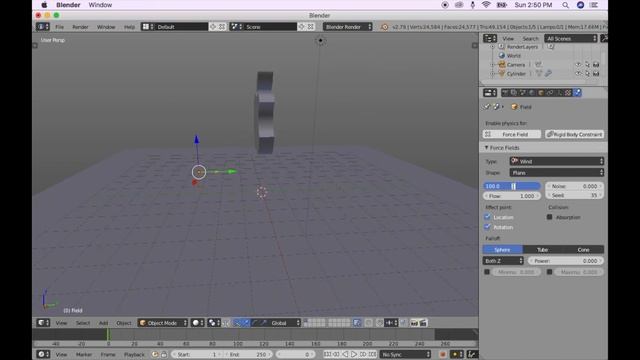
Task: Click the Flow value field
Action: point(512,196)
